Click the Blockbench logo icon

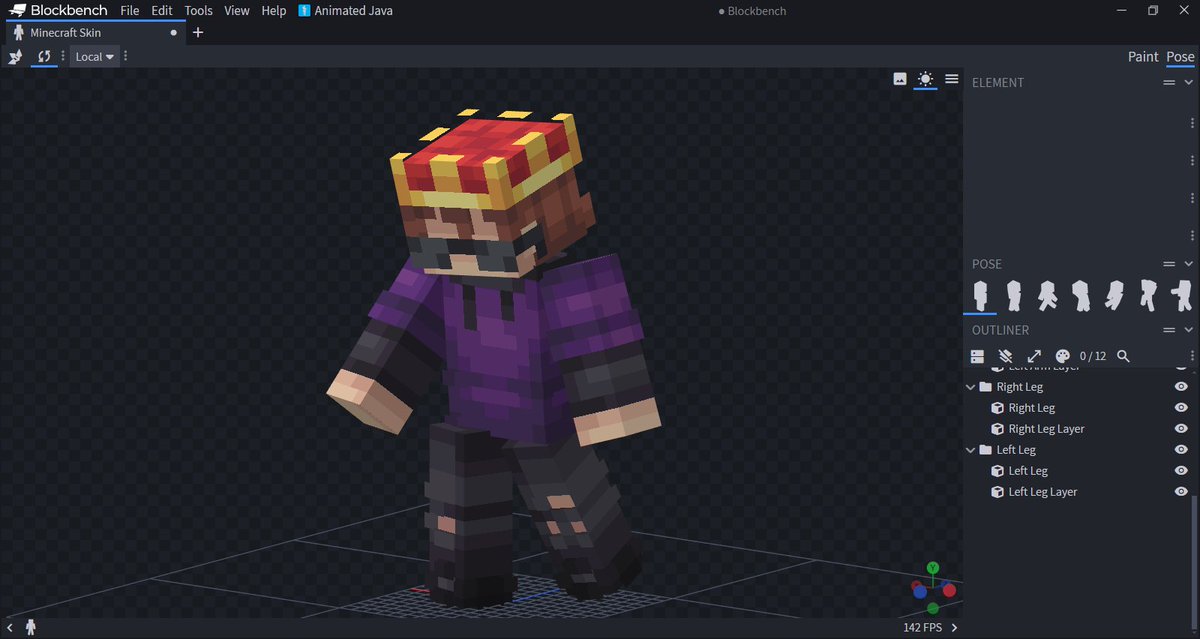[x=17, y=11]
